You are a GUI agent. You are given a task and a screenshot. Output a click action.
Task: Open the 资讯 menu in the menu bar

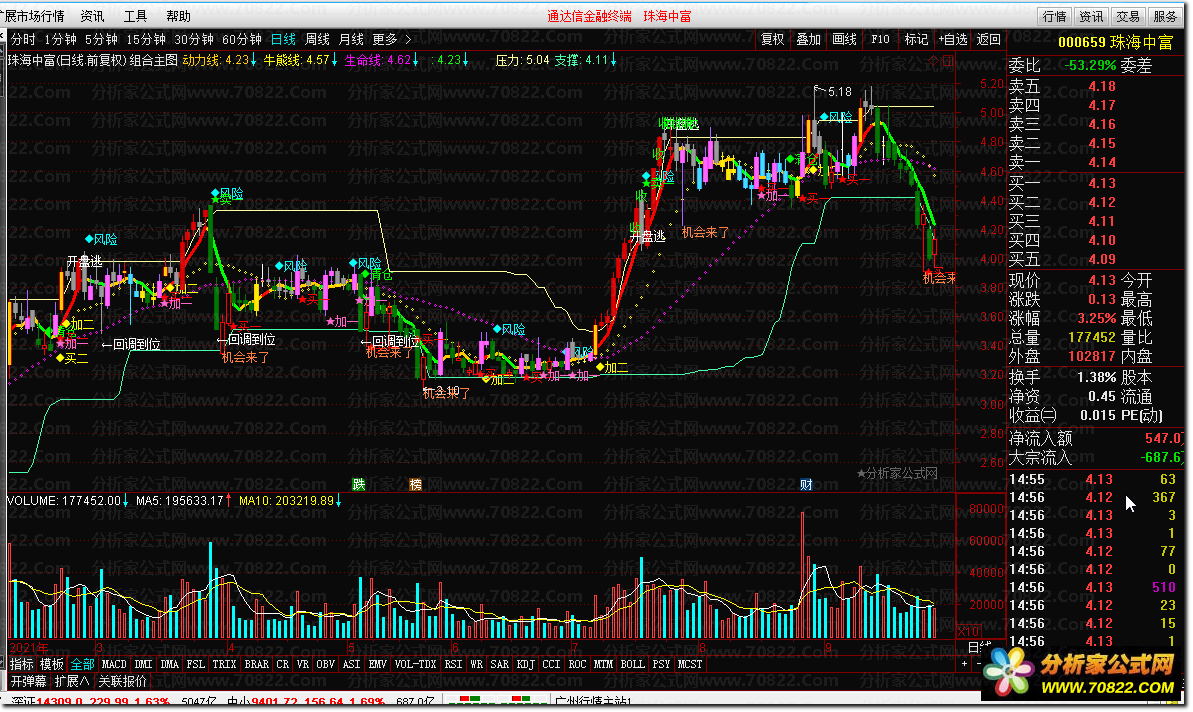pyautogui.click(x=92, y=16)
